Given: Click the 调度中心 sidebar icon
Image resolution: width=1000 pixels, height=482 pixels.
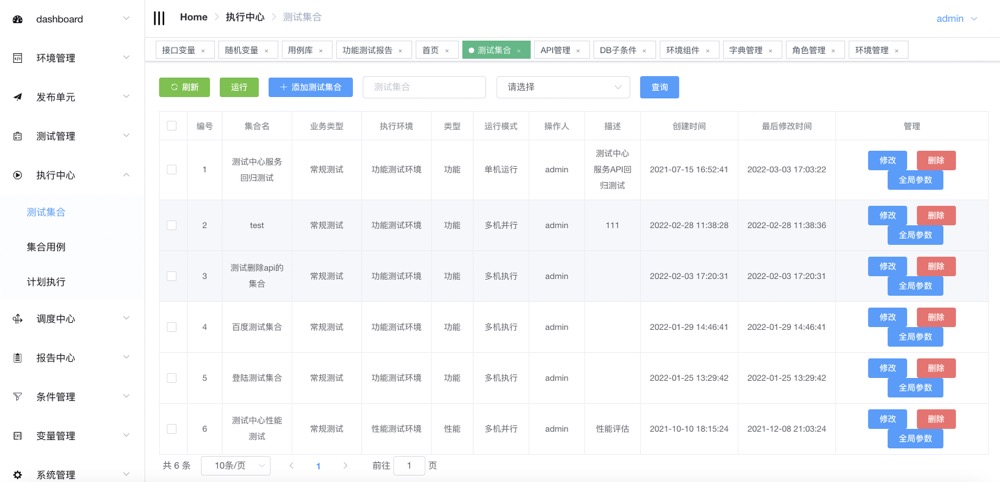Looking at the screenshot, I should [x=18, y=319].
